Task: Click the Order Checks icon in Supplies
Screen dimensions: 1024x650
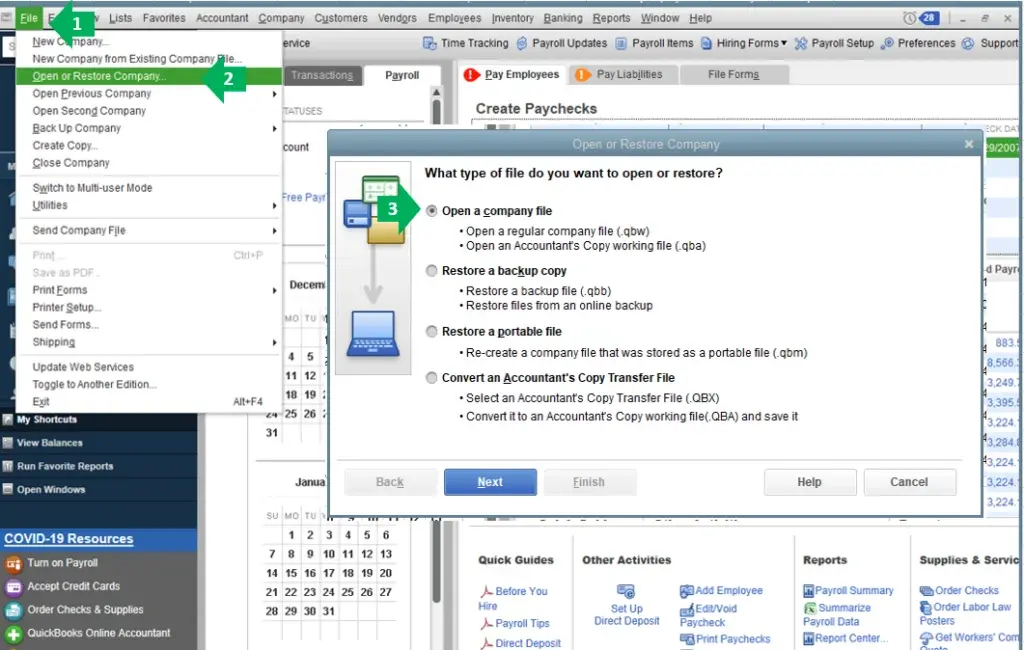Action: [x=926, y=591]
